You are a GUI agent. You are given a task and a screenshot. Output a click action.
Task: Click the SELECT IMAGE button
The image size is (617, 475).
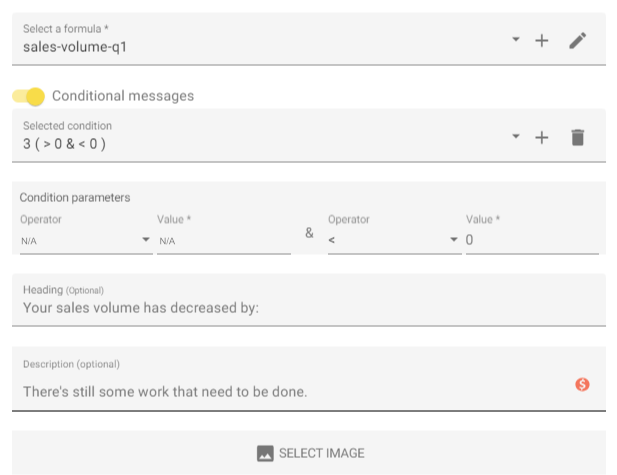click(x=309, y=453)
